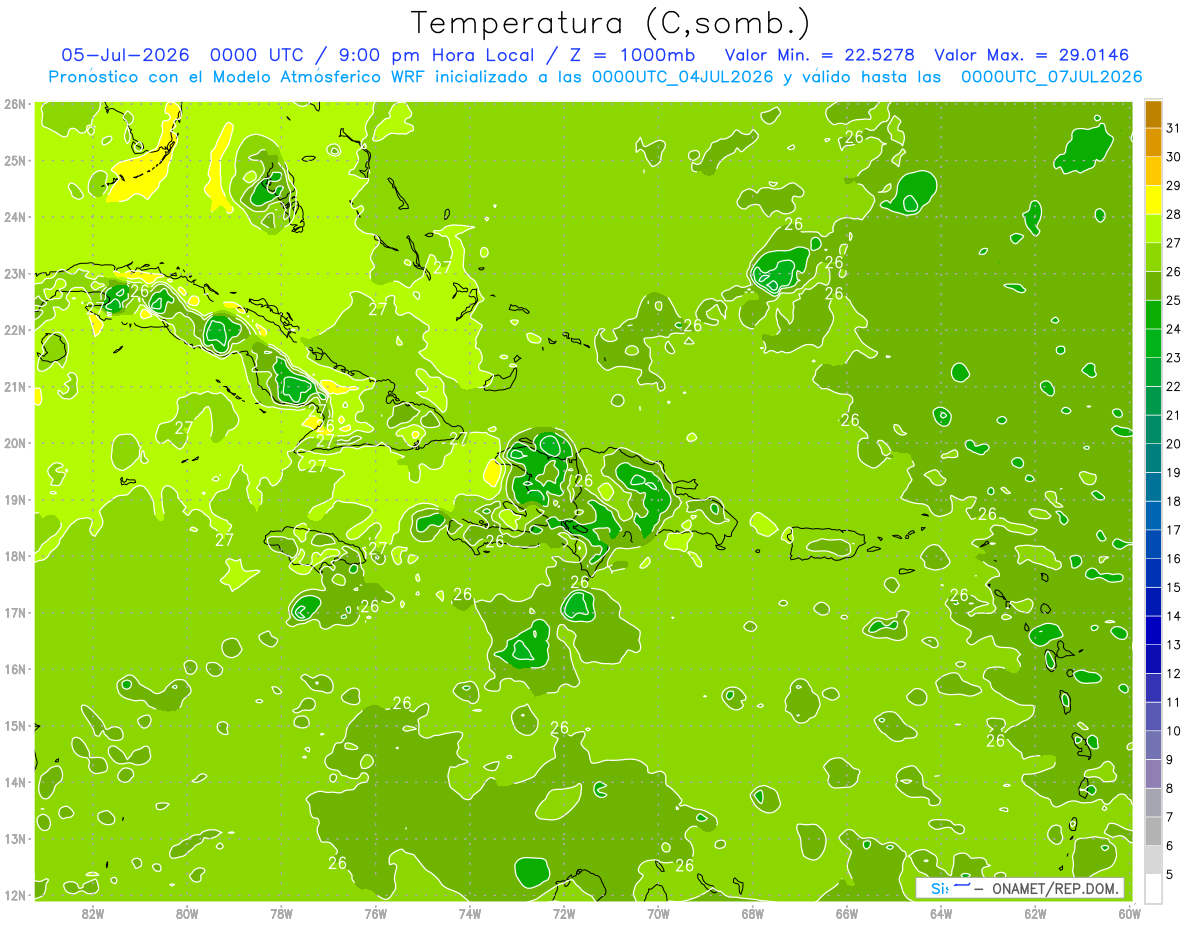Click the yellow swatch between 28 and 29
Image resolution: width=1200 pixels, height=927 pixels.
tap(1153, 200)
